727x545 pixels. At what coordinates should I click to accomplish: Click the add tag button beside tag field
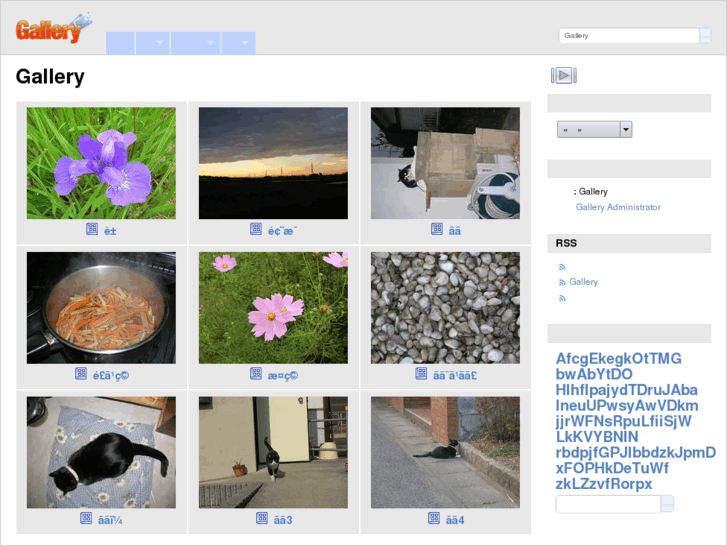667,504
